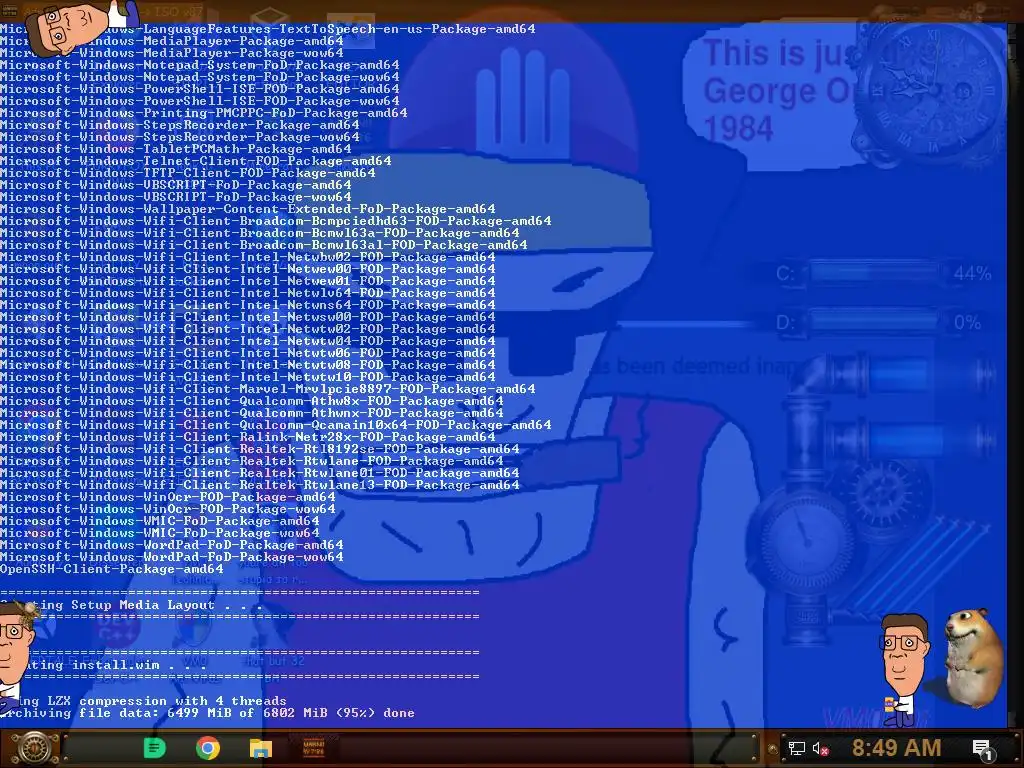The height and width of the screenshot is (768, 1024).
Task: Click the PowerShell-ISE-FOD-Package-wow64 line
Action: point(200,101)
